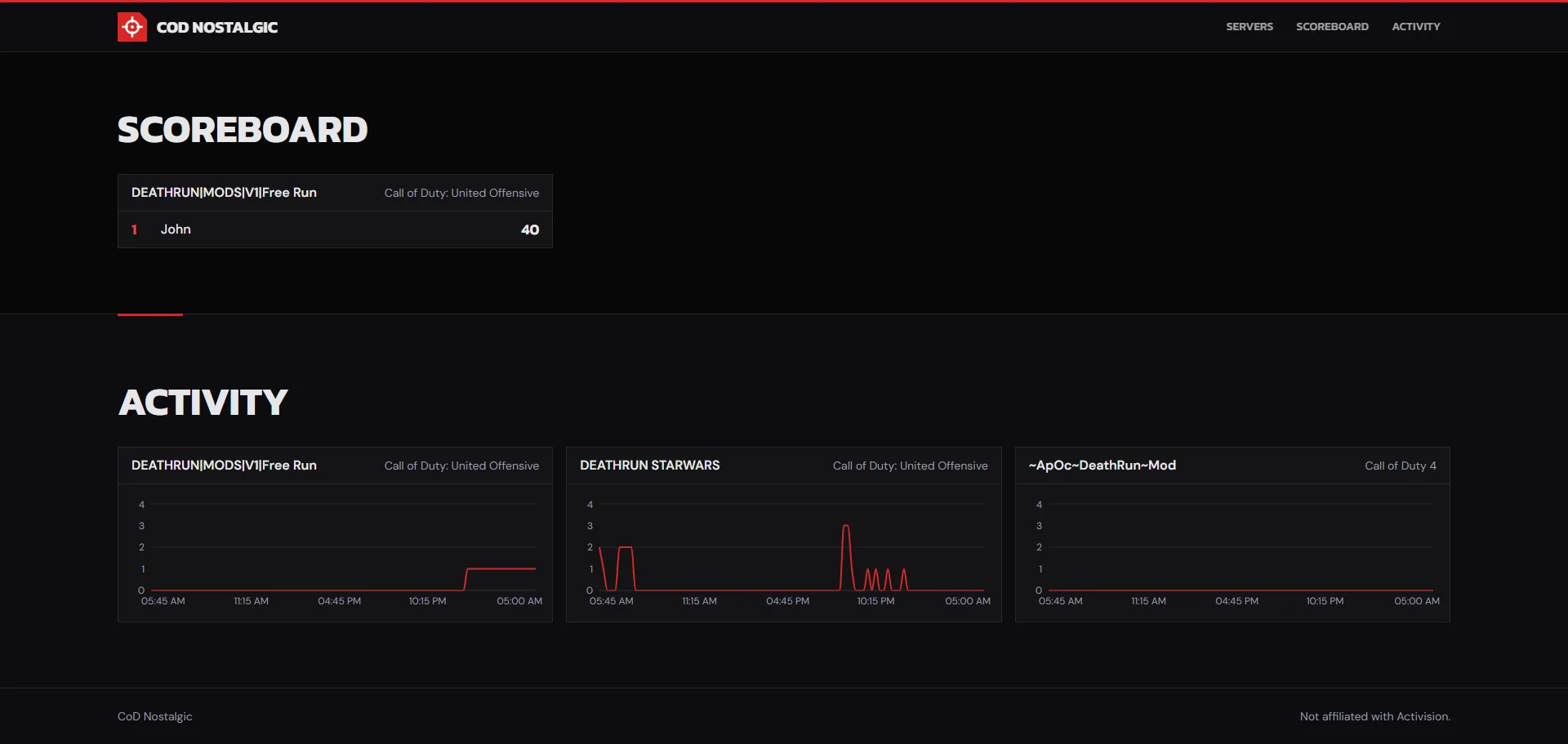Select scoreboard server name DEATHRUN|MODS|V1|Free Run
The image size is (1568, 744).
[224, 193]
